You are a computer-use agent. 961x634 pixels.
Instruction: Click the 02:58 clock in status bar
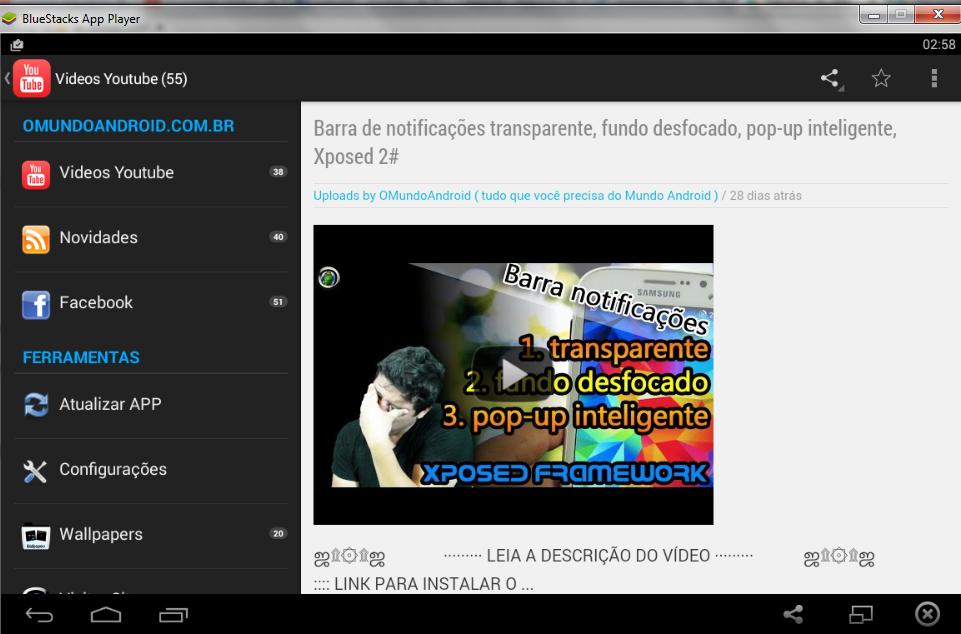[x=938, y=44]
